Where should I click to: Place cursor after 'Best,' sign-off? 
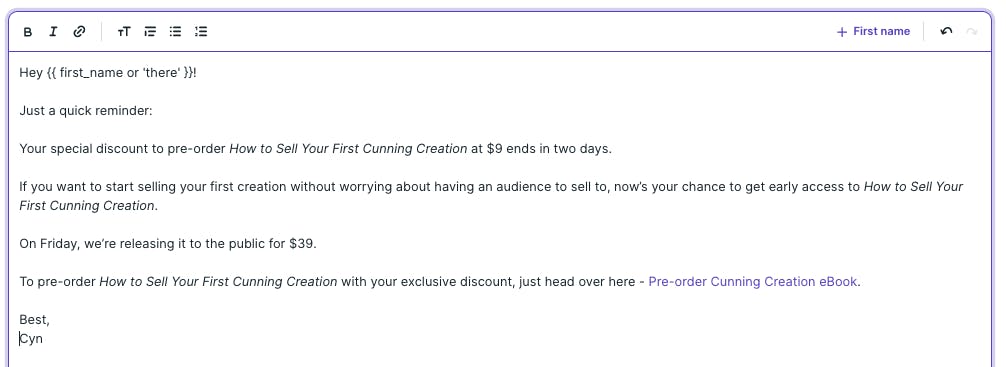[x=50, y=320]
